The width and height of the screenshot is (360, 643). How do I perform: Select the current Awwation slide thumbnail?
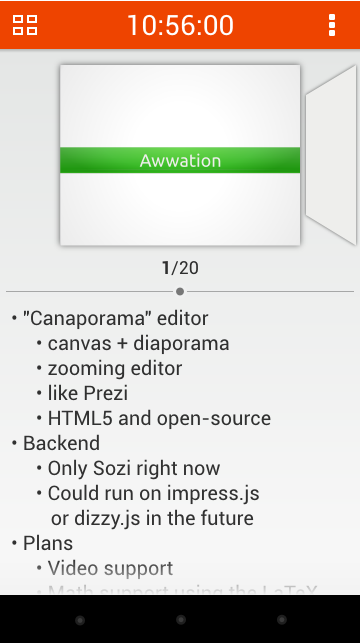coord(180,155)
